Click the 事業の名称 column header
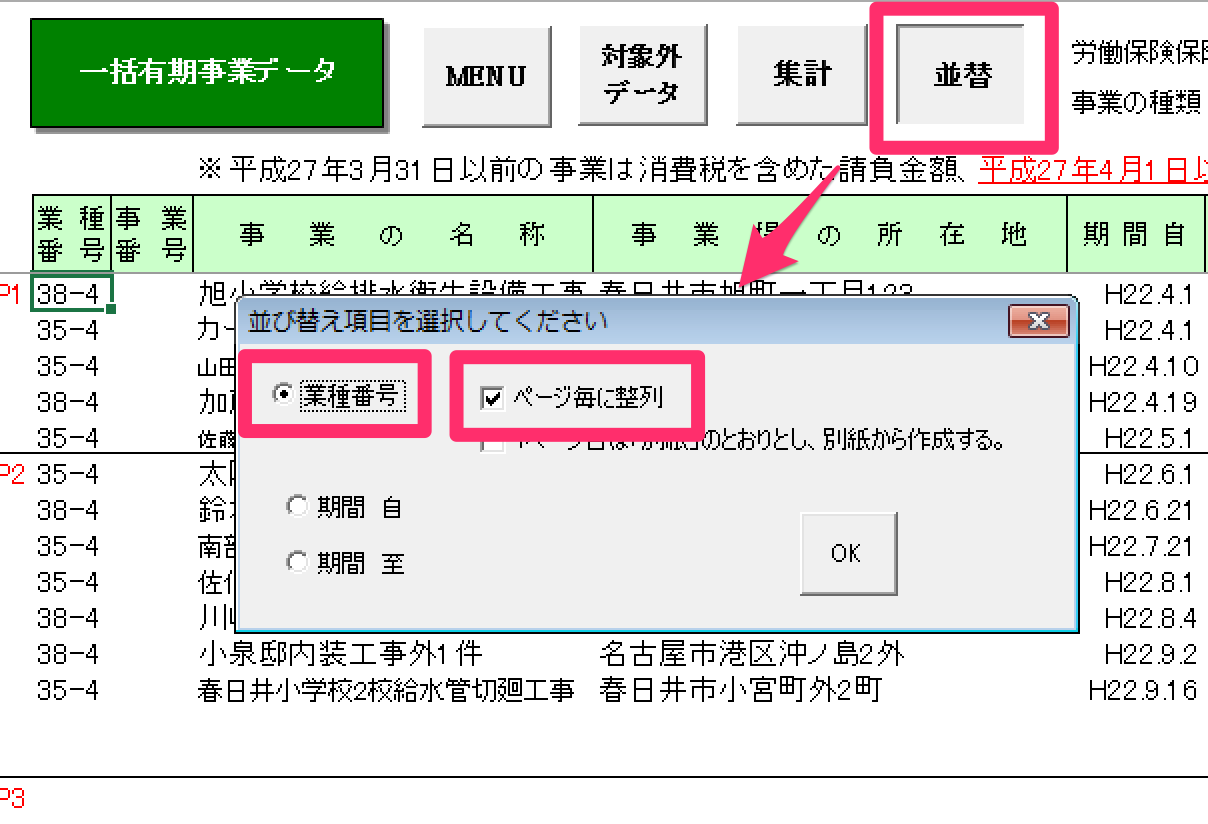This screenshot has width=1208, height=824. [x=393, y=234]
